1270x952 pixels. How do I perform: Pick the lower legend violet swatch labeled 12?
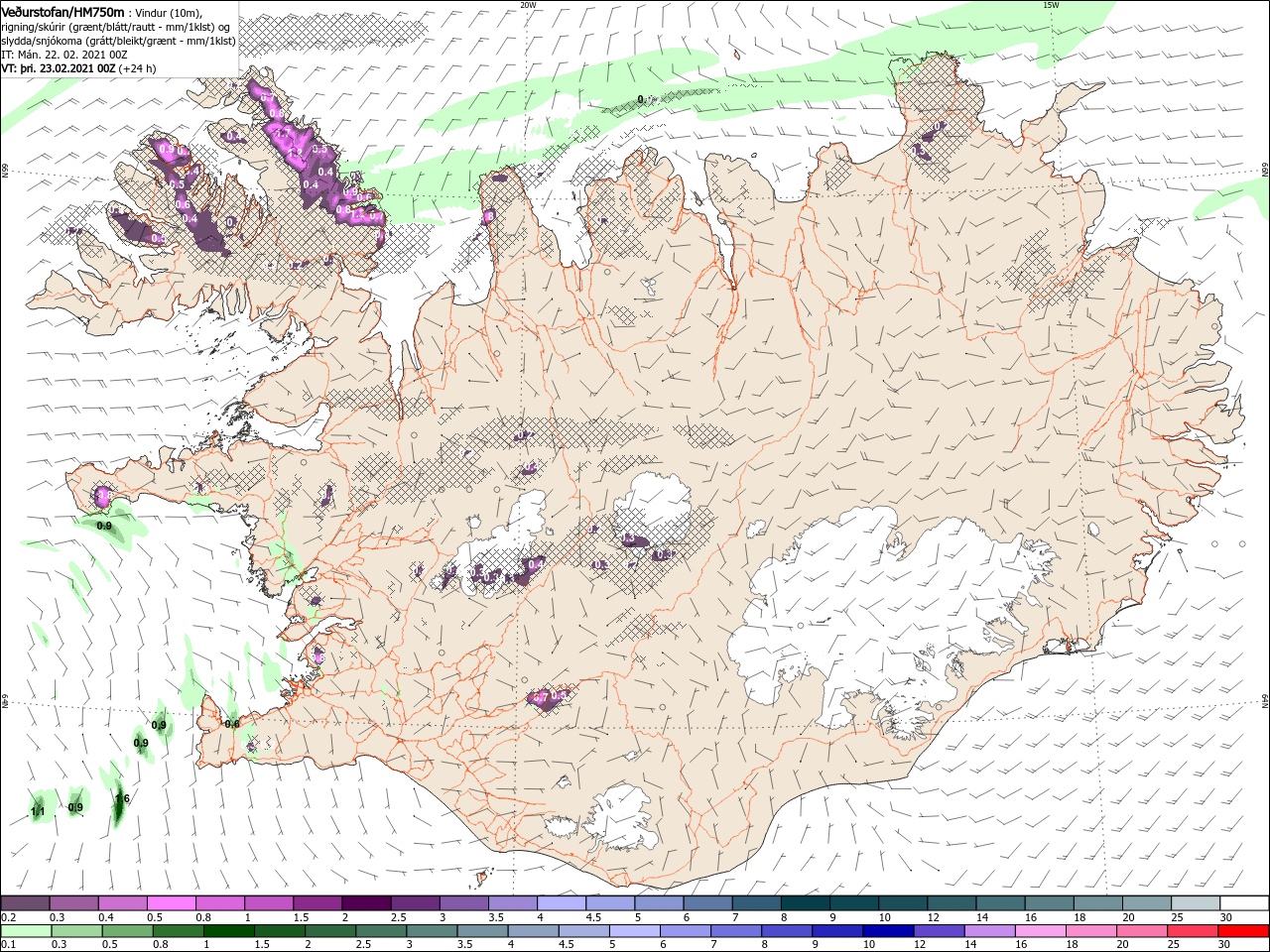(938, 931)
